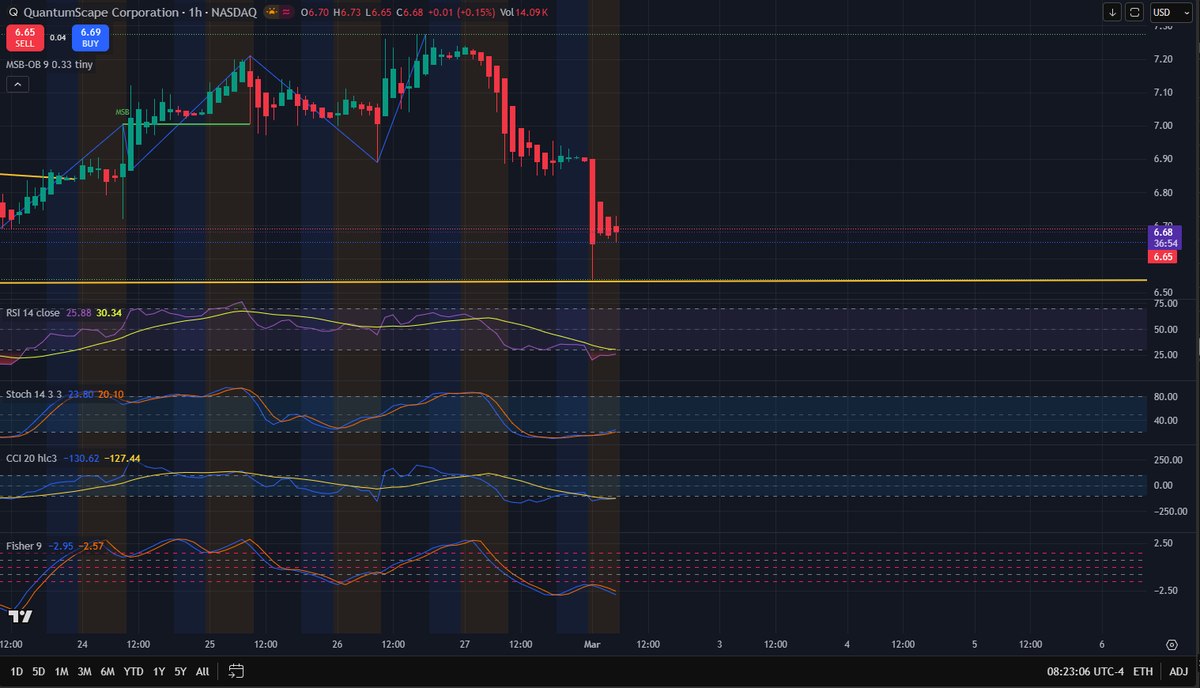Switch to the All time range

pos(203,671)
